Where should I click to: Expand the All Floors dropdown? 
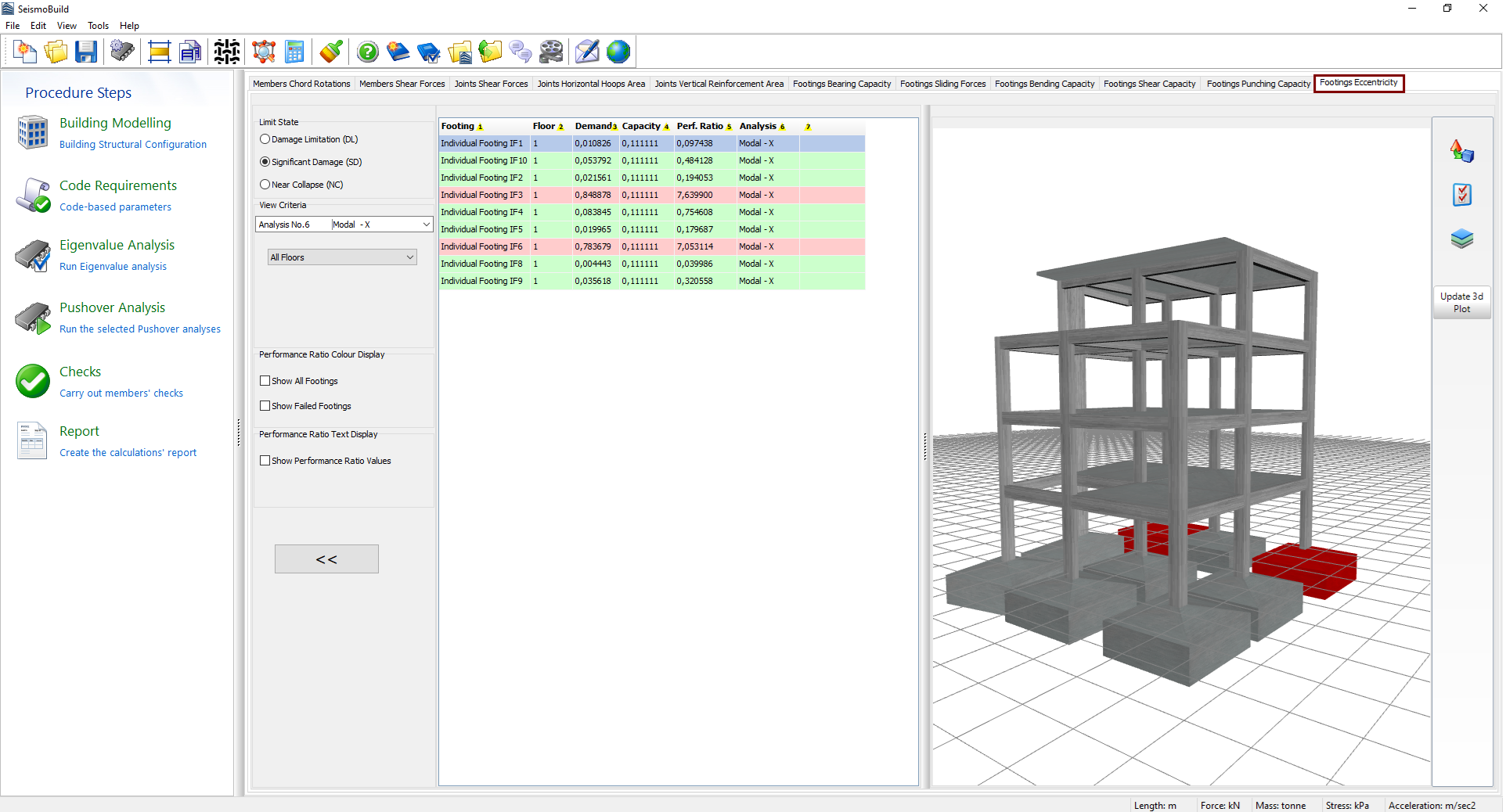point(342,257)
